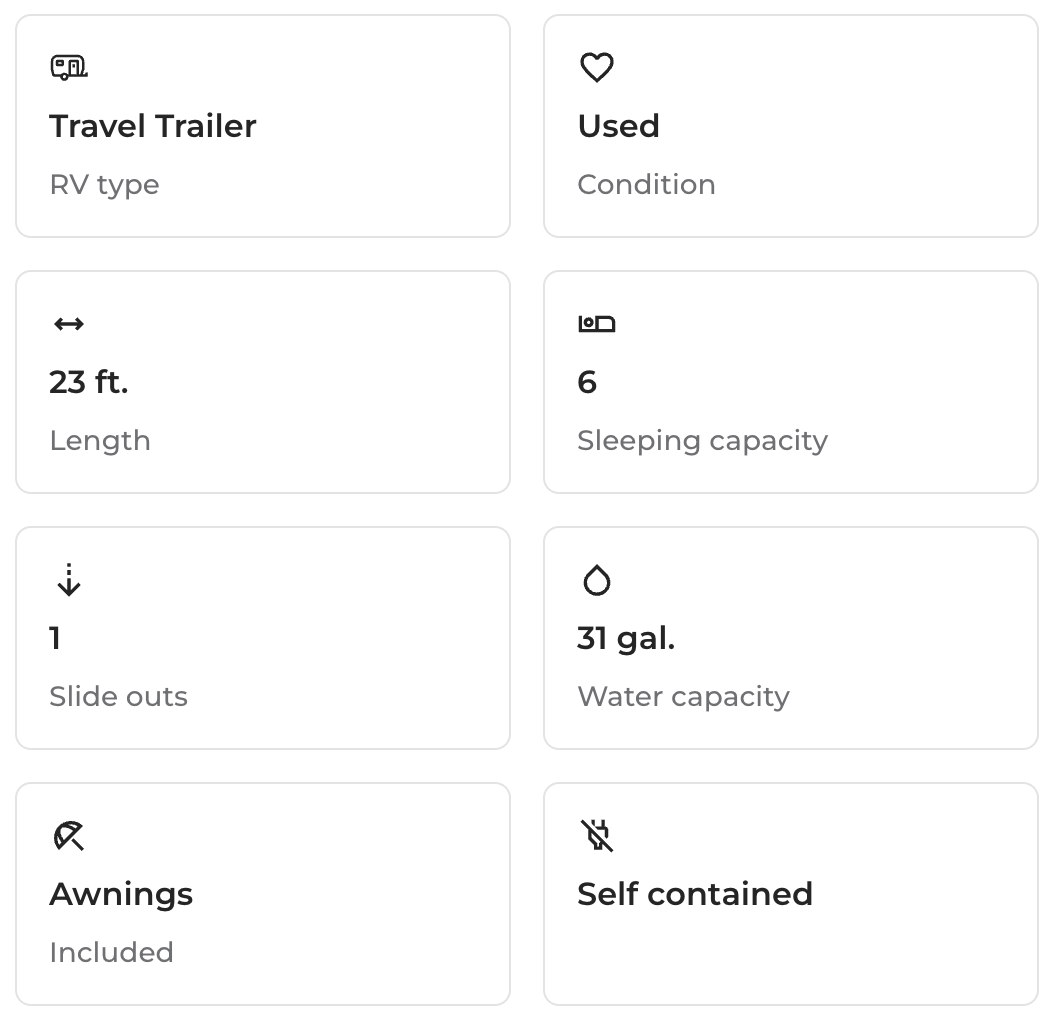The width and height of the screenshot is (1052, 1016).
Task: Click the bed sleeping capacity icon
Action: (597, 324)
